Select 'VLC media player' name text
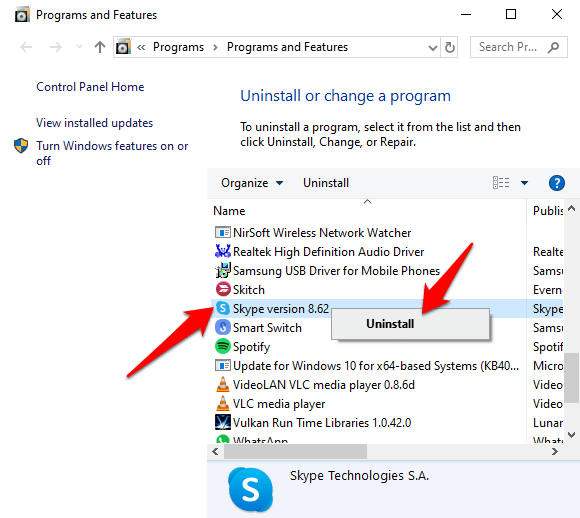The image size is (580, 518). point(279,404)
